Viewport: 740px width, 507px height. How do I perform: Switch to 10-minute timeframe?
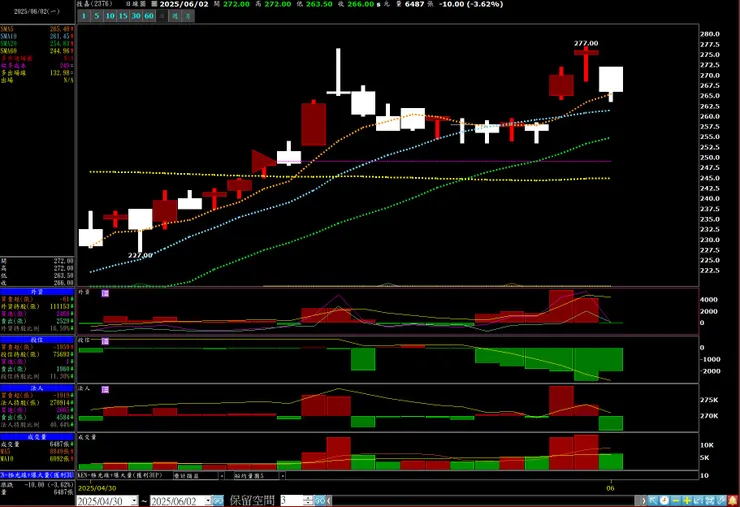[110, 16]
